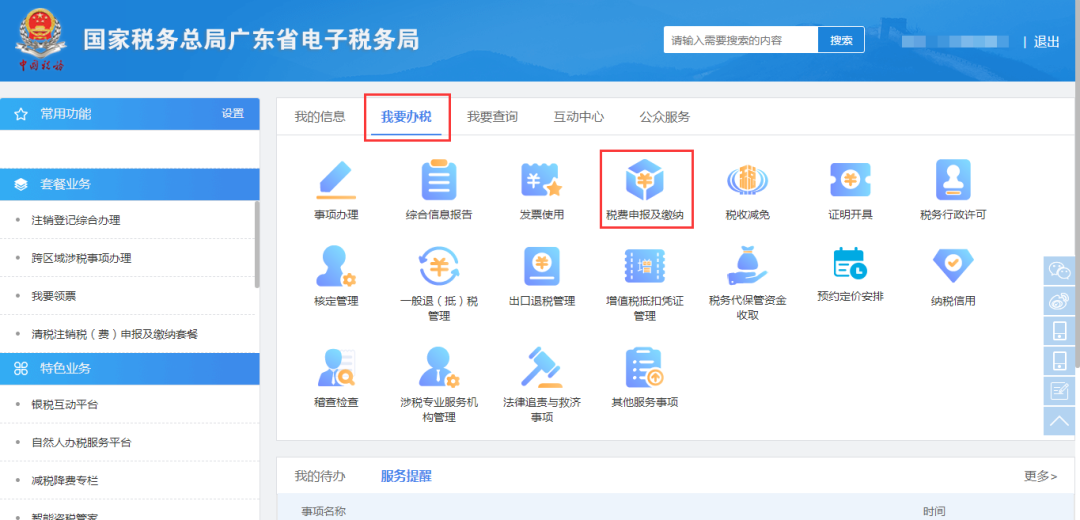Switch to 我要查询 tab
This screenshot has width=1080, height=520.
(x=492, y=116)
